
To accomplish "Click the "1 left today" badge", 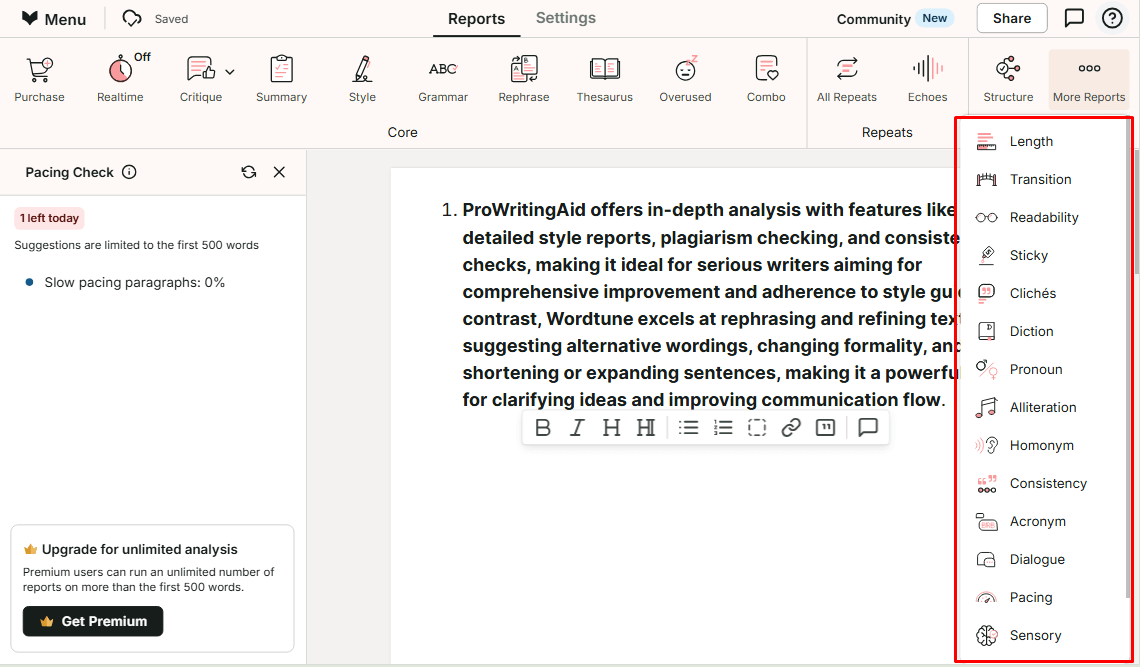I will pyautogui.click(x=49, y=218).
